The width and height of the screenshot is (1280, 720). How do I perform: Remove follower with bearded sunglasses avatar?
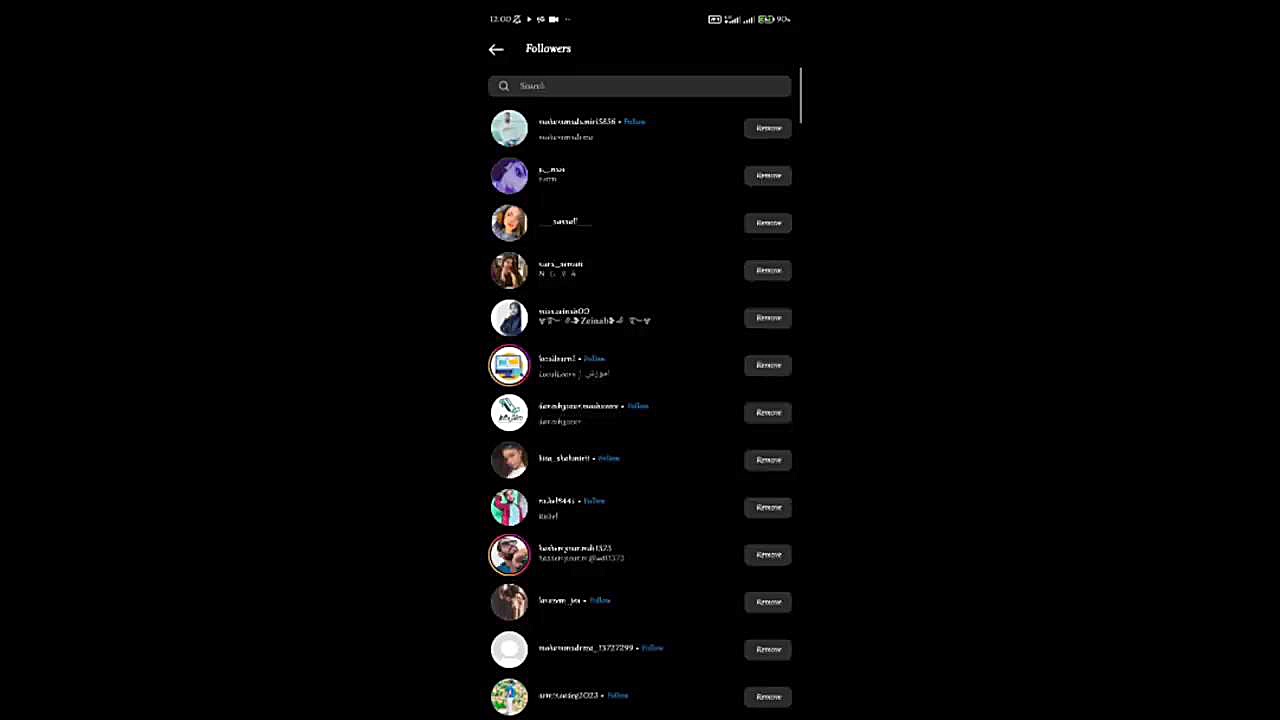click(x=768, y=554)
